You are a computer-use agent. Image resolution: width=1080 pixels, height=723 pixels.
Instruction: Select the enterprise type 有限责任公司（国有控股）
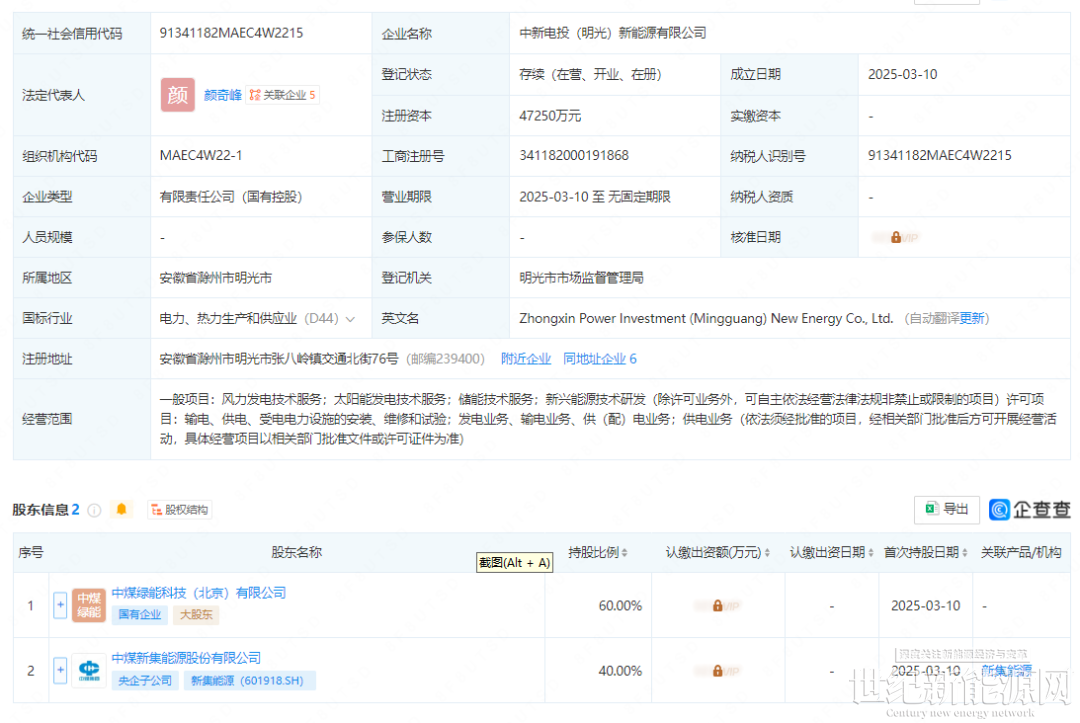click(x=231, y=197)
